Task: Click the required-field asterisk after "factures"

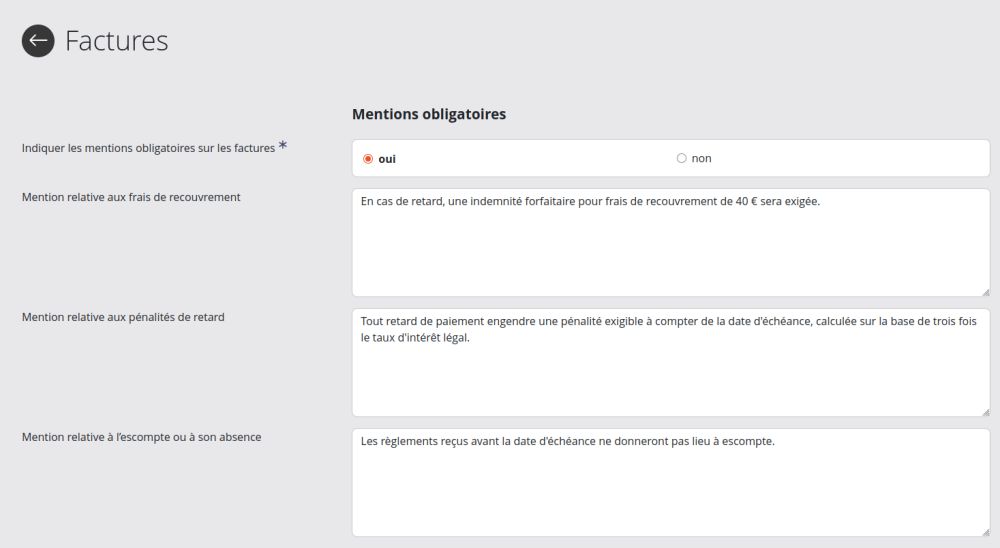Action: click(x=283, y=146)
